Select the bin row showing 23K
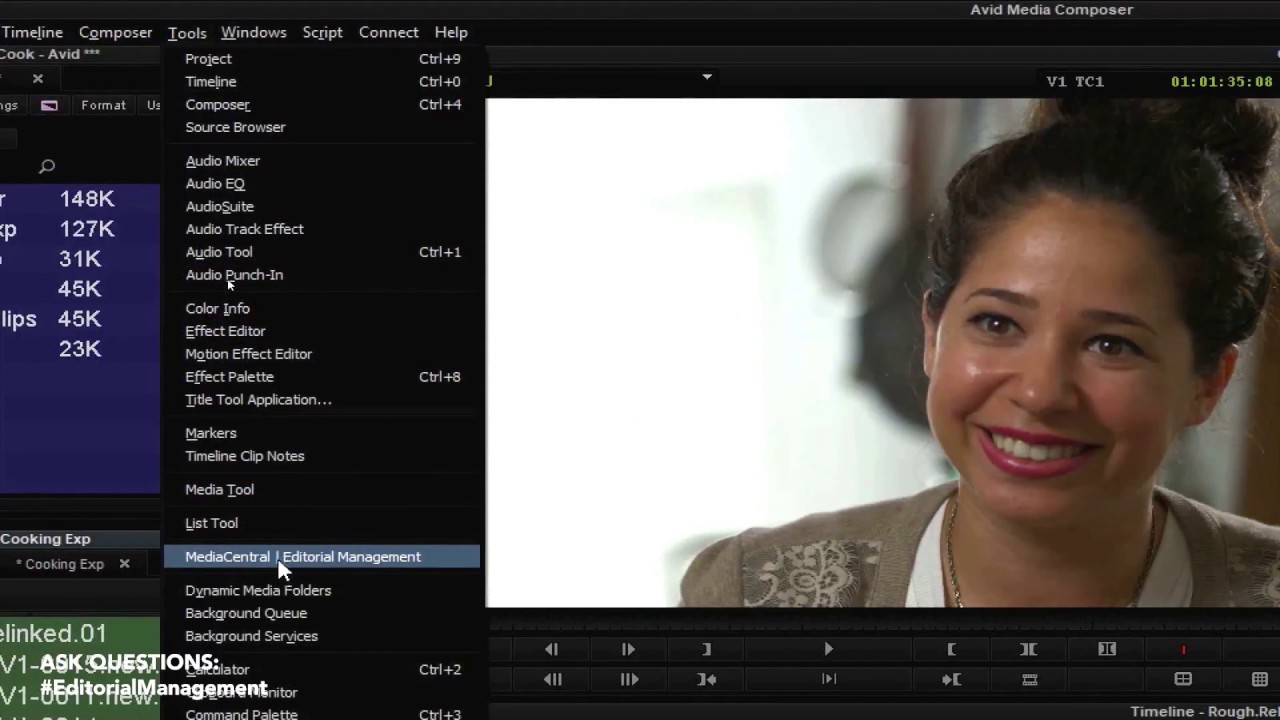1280x720 pixels. (80, 349)
